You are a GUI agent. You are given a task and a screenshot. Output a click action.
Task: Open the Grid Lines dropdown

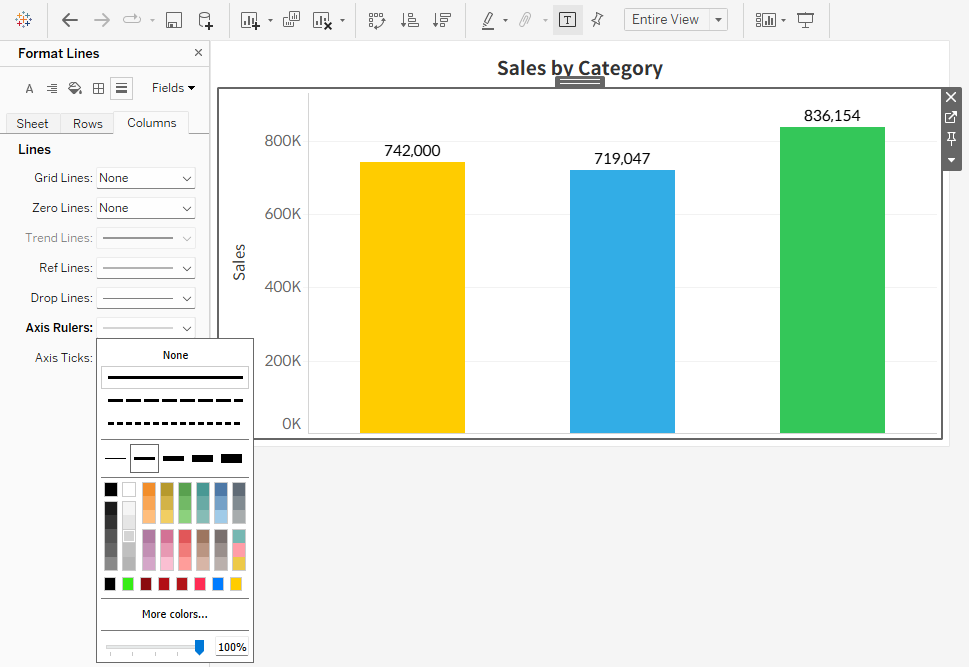click(x=145, y=178)
